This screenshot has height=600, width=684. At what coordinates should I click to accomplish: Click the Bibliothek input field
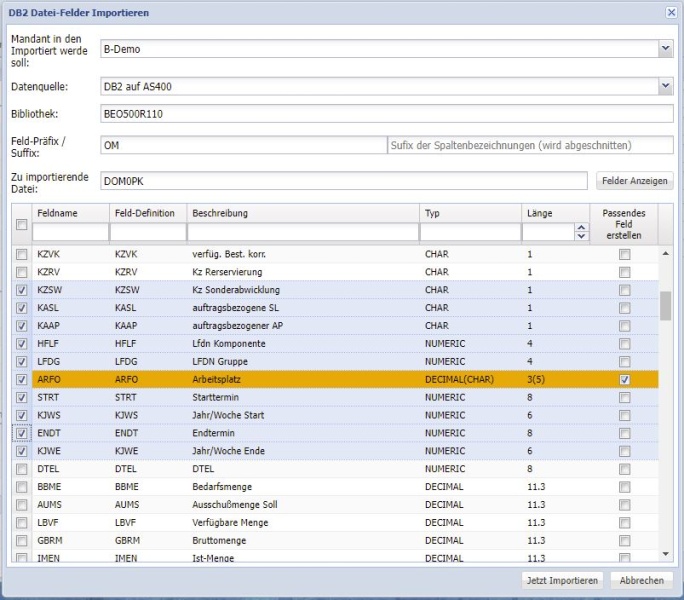click(x=387, y=114)
